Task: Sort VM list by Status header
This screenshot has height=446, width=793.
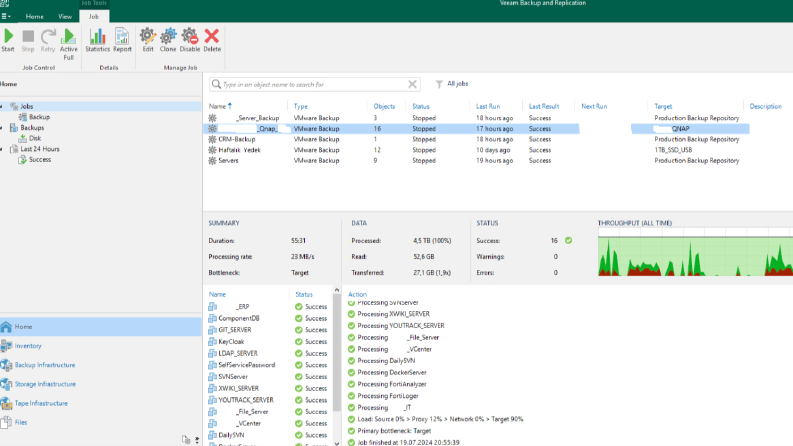Action: pos(304,294)
